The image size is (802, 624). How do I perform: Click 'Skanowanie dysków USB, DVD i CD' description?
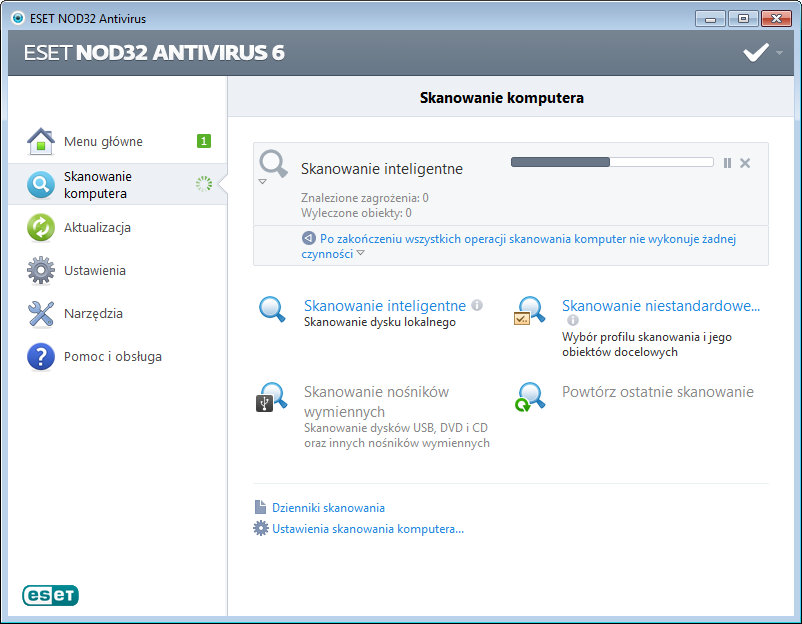[396, 435]
